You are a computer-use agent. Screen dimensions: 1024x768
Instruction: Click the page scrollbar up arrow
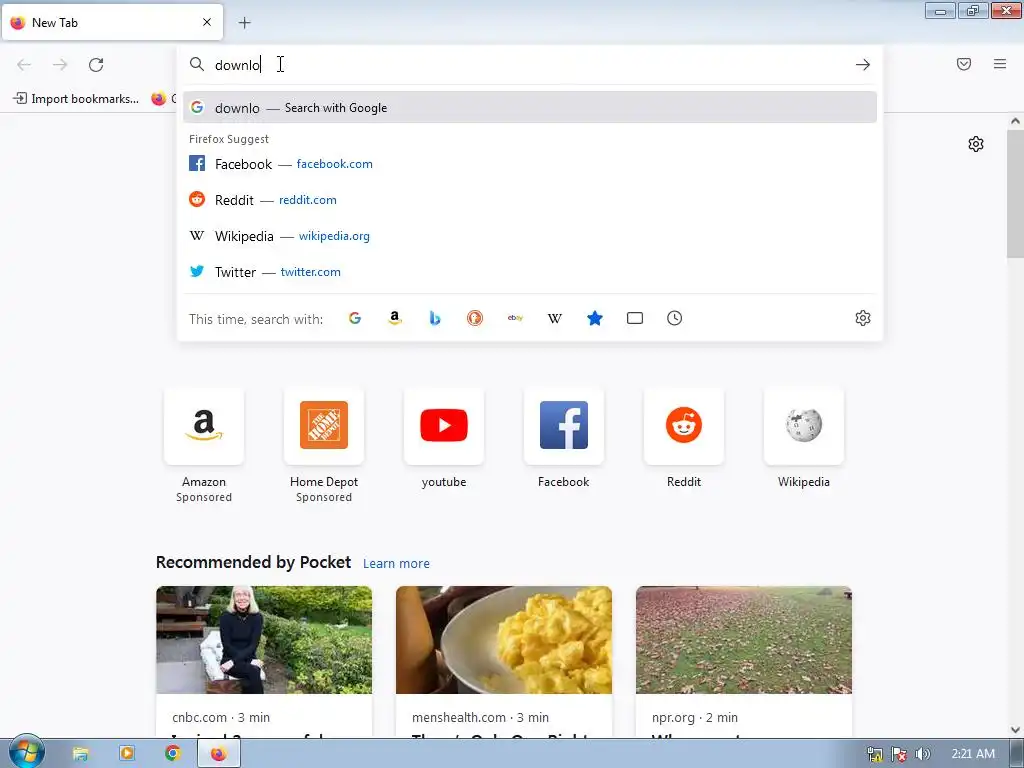pyautogui.click(x=1015, y=121)
